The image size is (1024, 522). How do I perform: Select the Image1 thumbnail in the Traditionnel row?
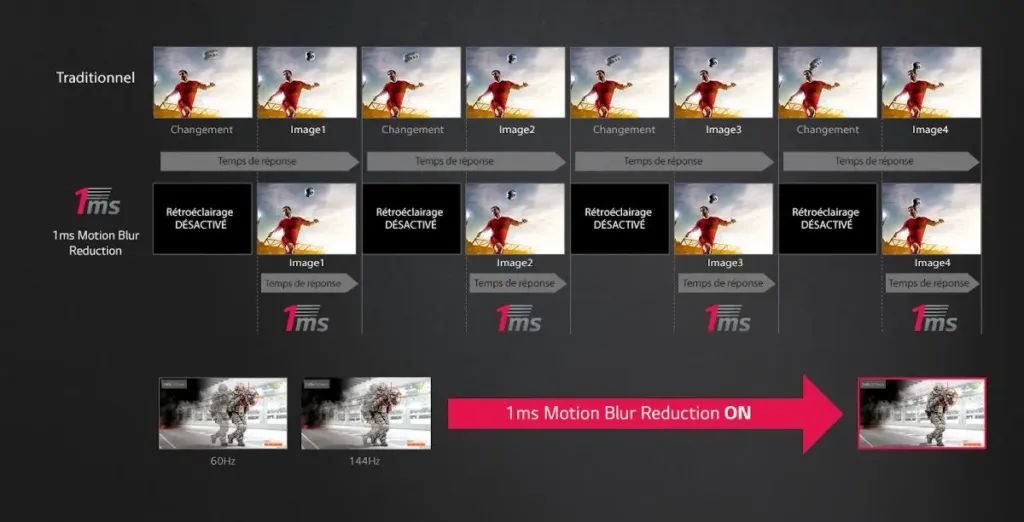tap(307, 83)
